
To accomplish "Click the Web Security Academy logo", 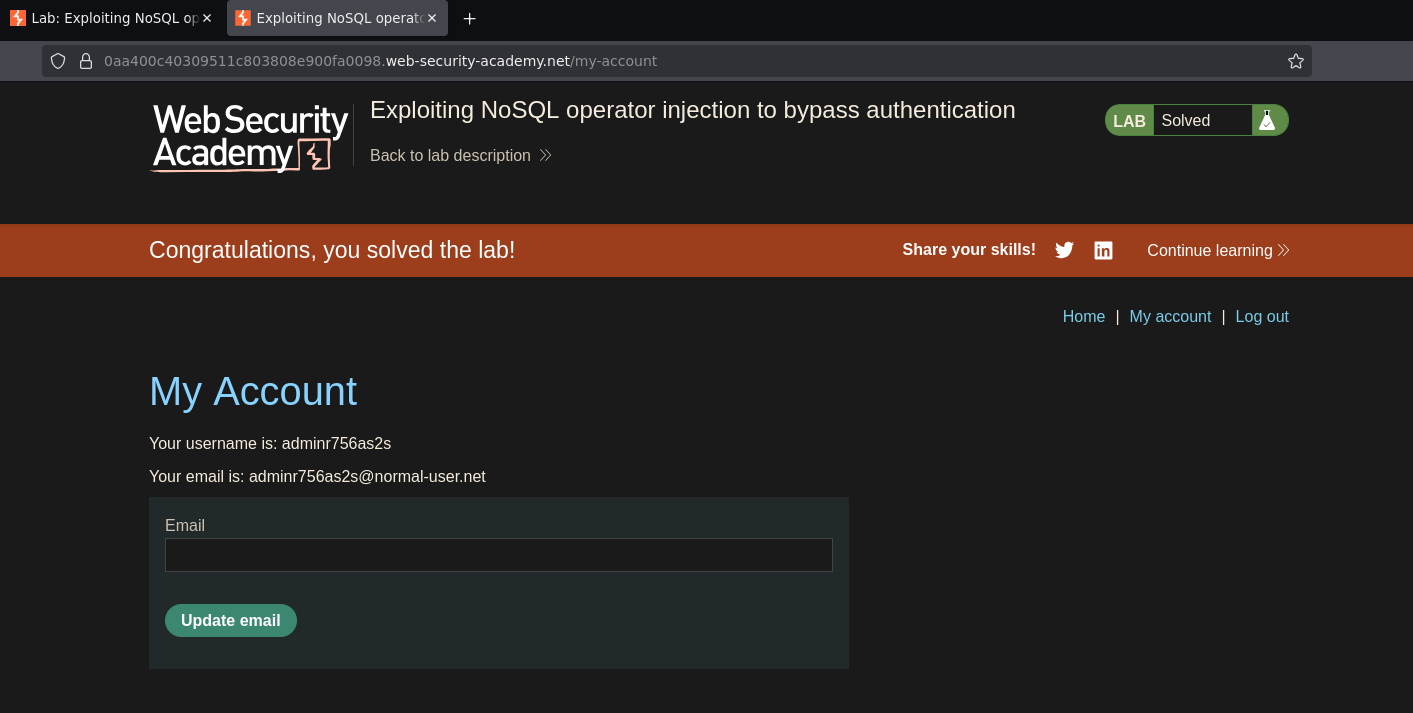I will [x=249, y=137].
